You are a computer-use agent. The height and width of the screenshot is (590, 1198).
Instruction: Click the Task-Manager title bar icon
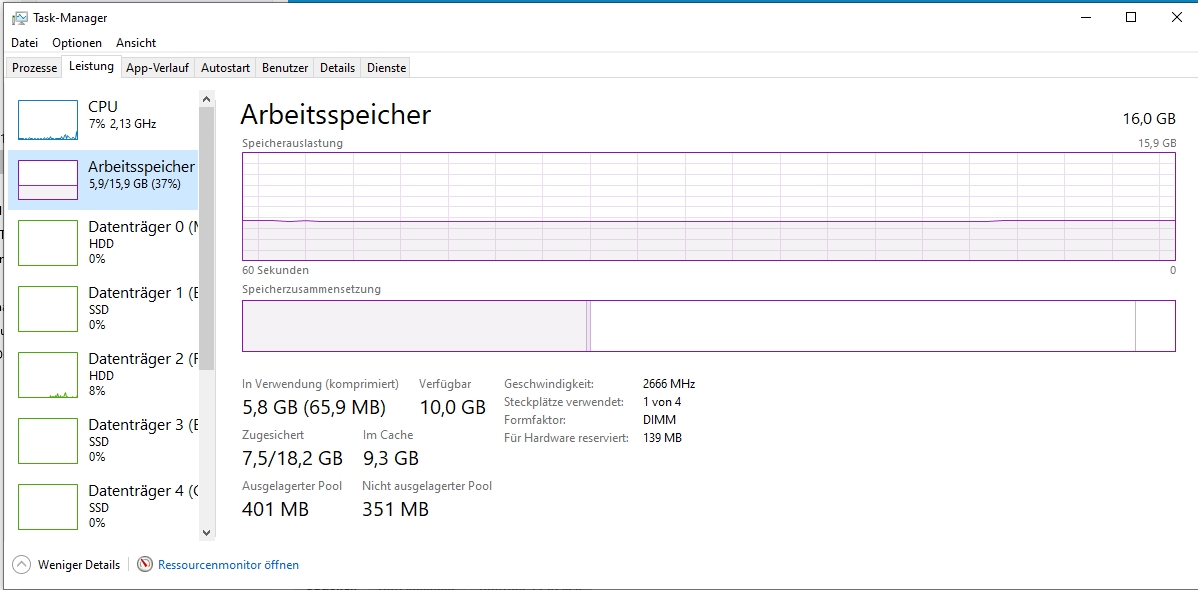pyautogui.click(x=19, y=18)
